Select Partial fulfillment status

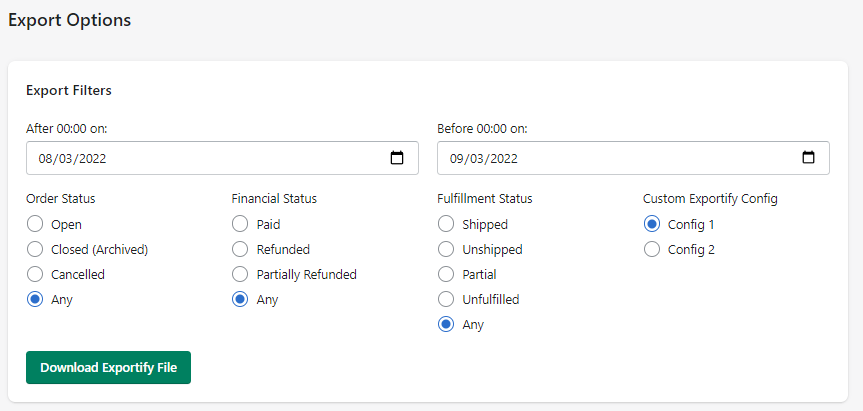pos(446,274)
